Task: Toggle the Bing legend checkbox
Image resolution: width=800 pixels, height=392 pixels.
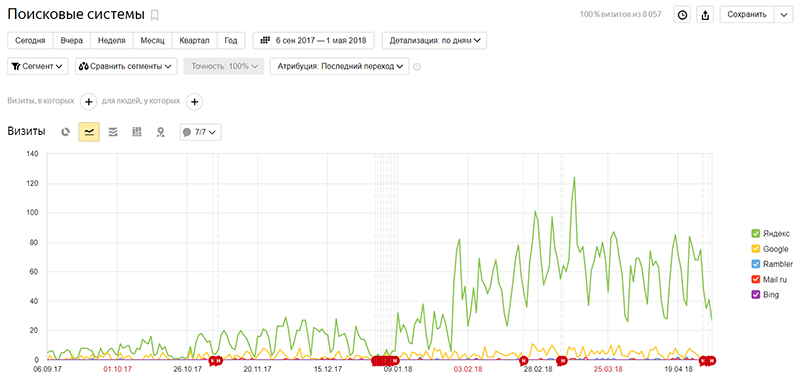Action: (756, 295)
